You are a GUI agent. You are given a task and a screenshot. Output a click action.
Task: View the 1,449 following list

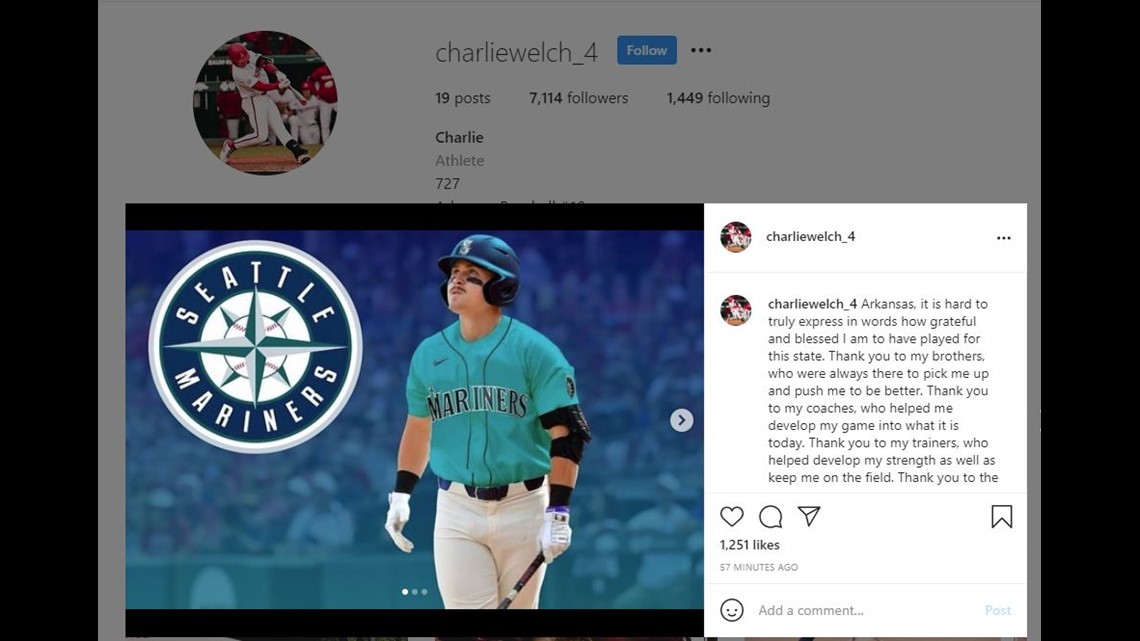pos(718,98)
